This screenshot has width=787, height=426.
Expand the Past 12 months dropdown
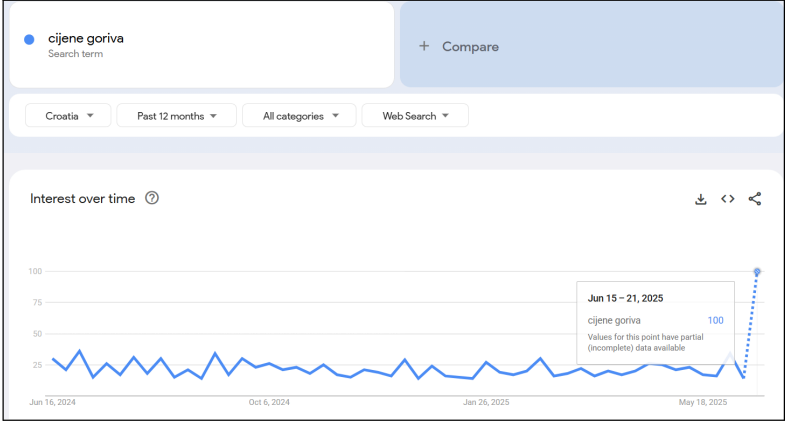[x=177, y=116]
